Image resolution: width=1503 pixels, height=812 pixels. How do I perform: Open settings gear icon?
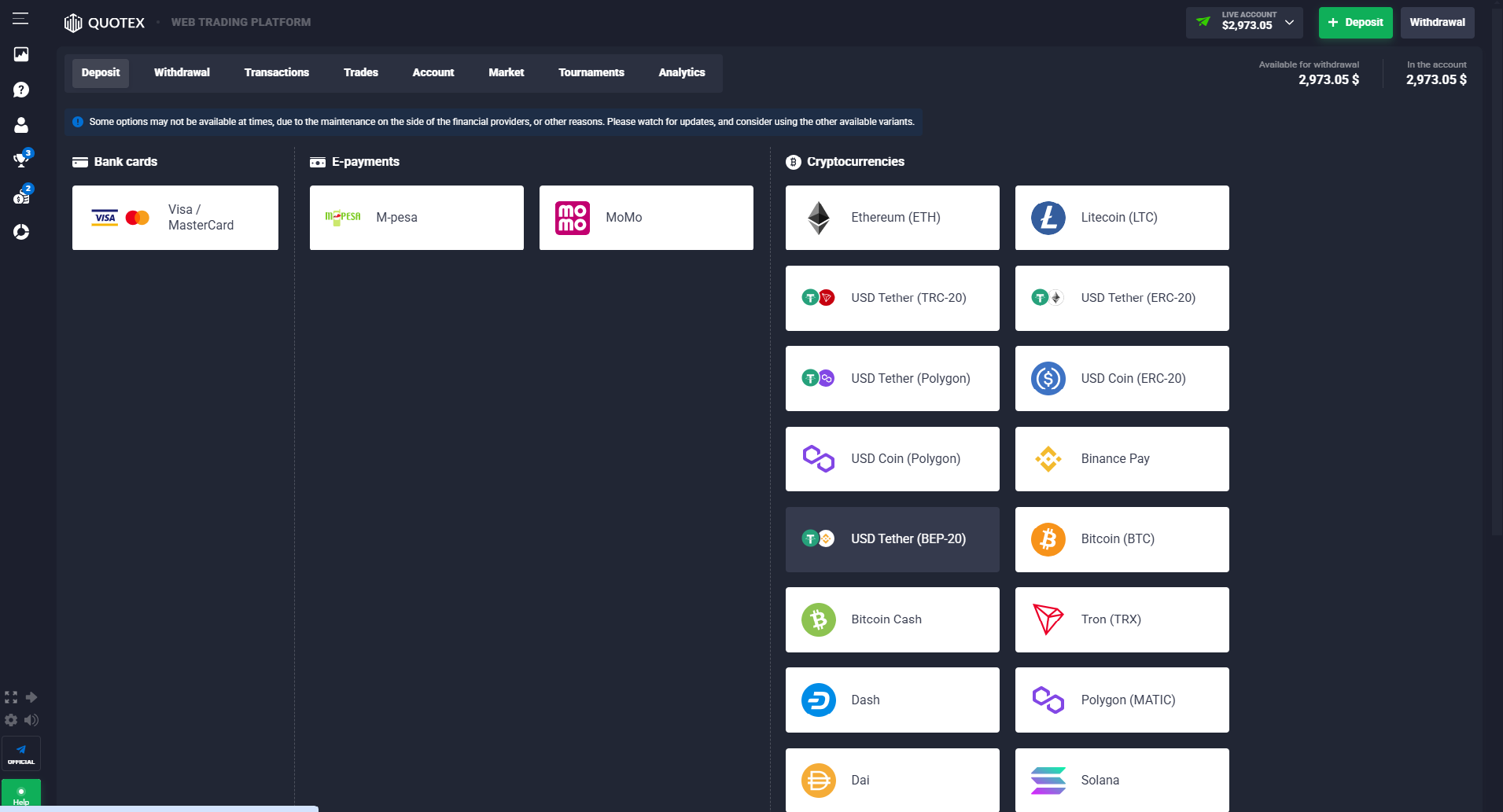11,720
